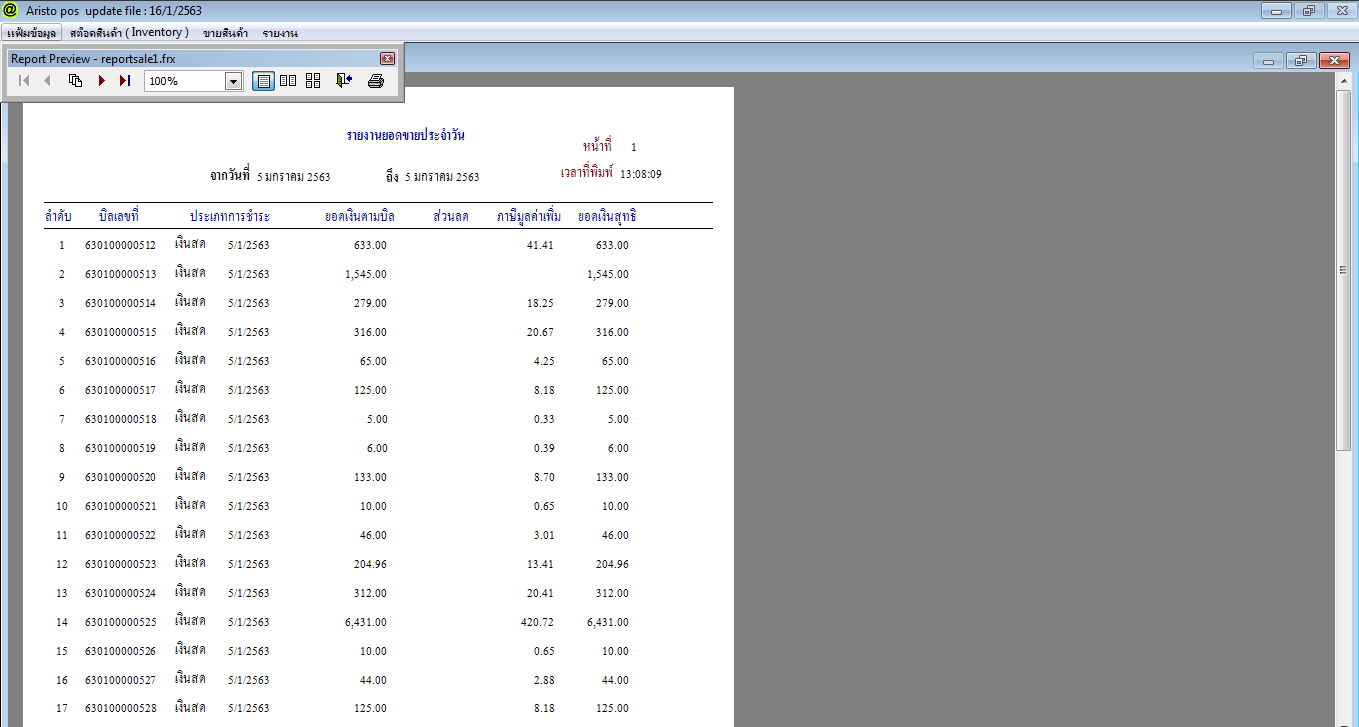Click the vertical scrollbar thumb
The image size is (1359, 727).
pos(1344,270)
